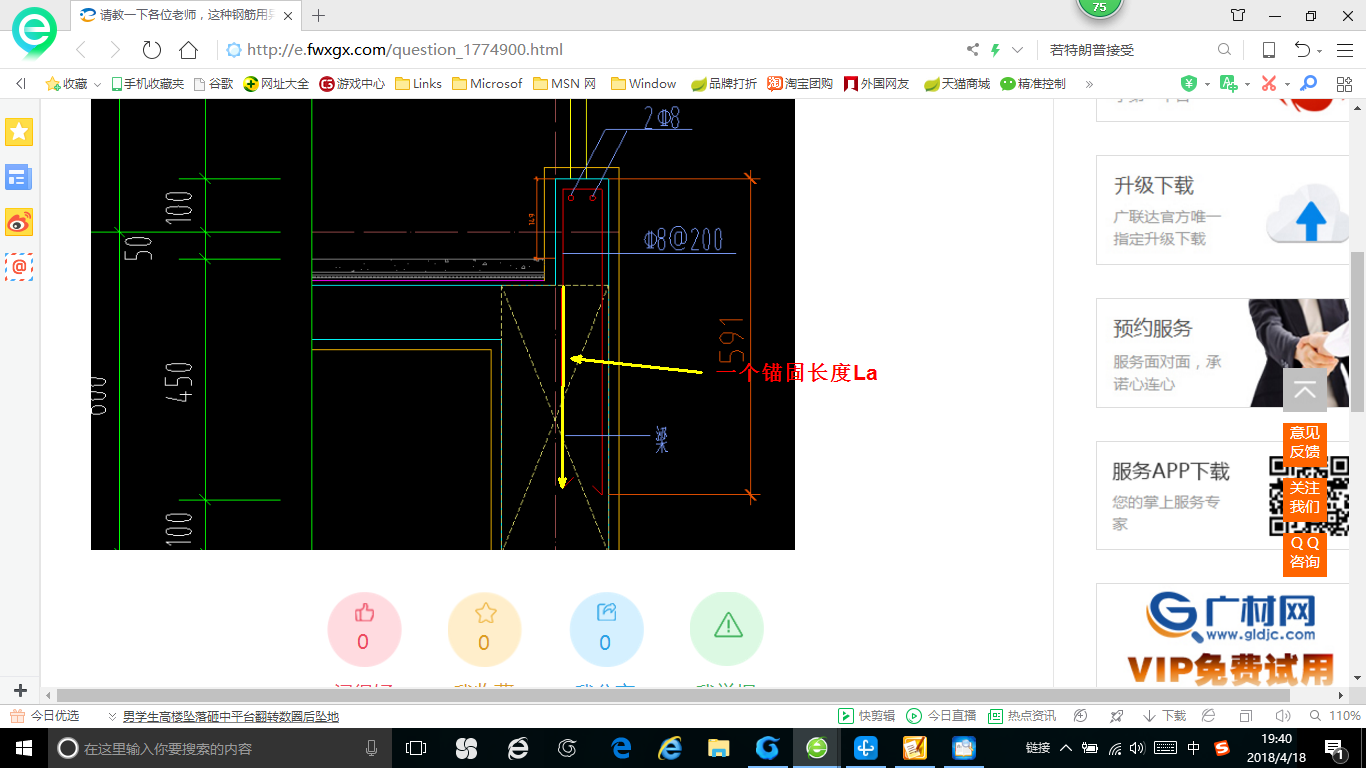Open the browser main menu icon
This screenshot has height=768, width=1366.
click(1343, 50)
